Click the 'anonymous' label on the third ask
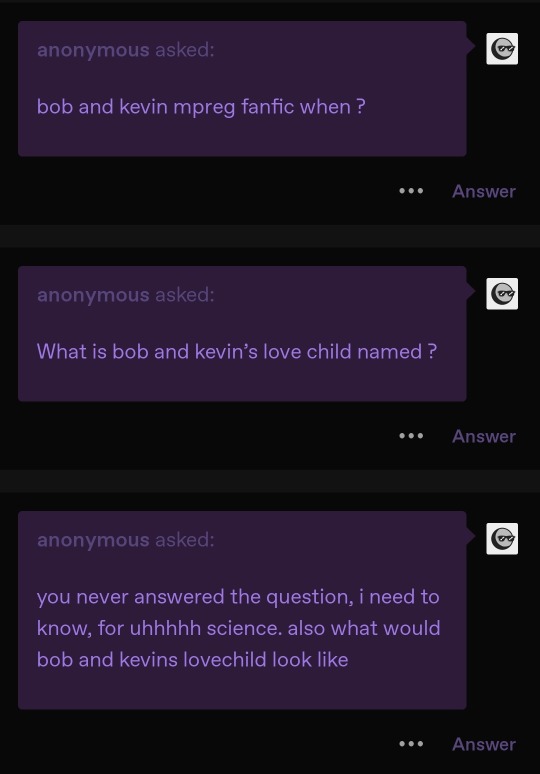 tap(93, 540)
